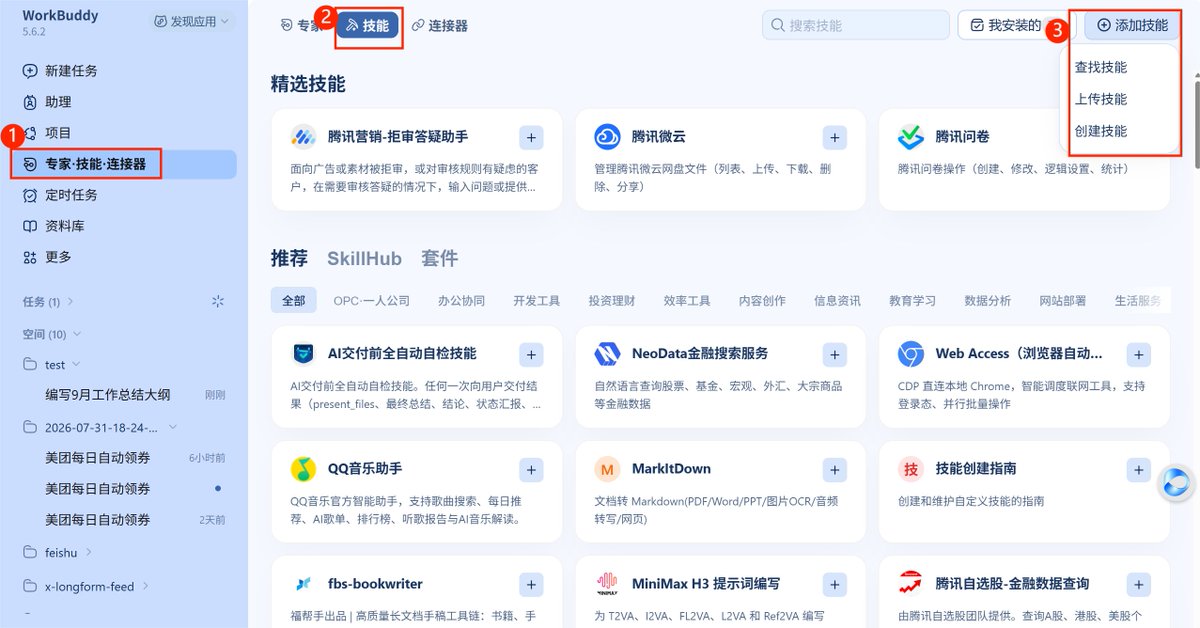Screen dimensions: 1200x628
Task: Filter by 网站部署 category
Action: click(1062, 300)
